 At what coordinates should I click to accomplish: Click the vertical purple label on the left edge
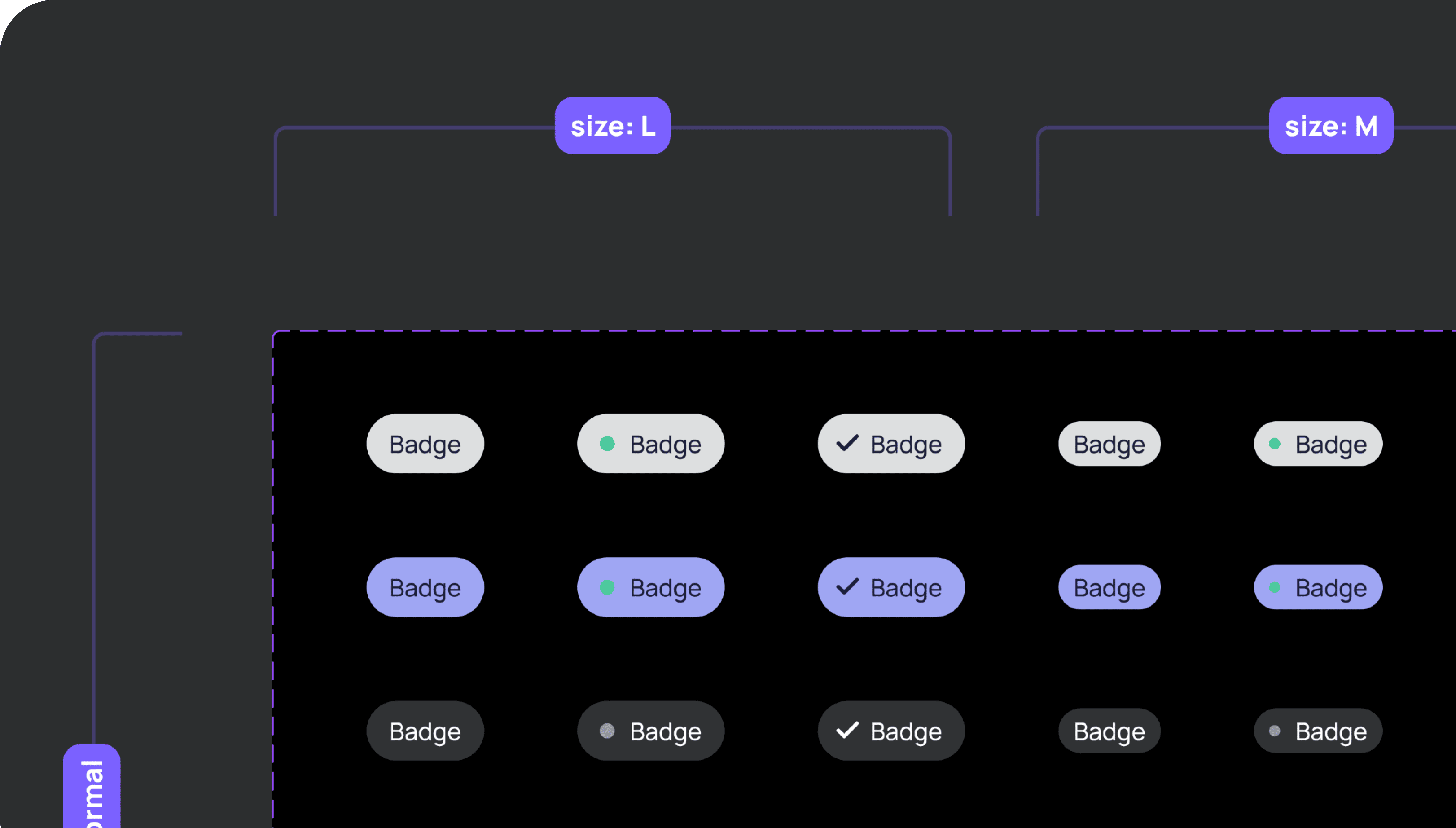[x=92, y=790]
